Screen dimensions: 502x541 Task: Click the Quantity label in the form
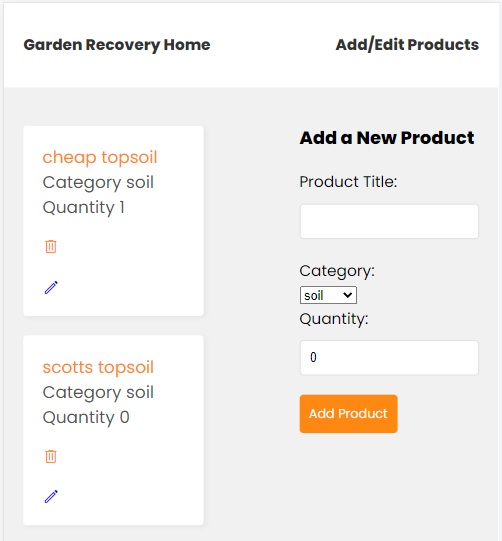pos(334,319)
